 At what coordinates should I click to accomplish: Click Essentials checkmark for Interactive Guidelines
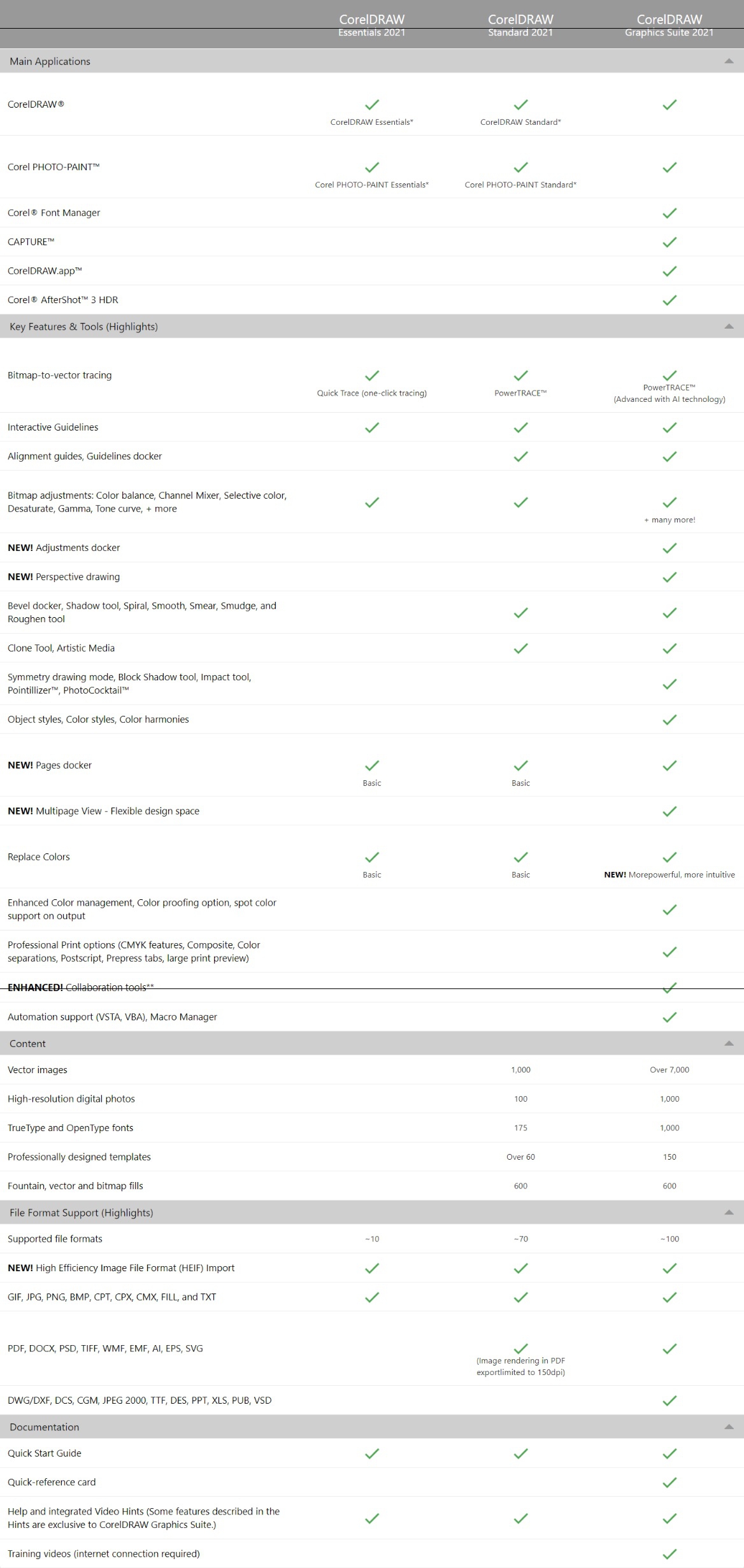coord(371,427)
